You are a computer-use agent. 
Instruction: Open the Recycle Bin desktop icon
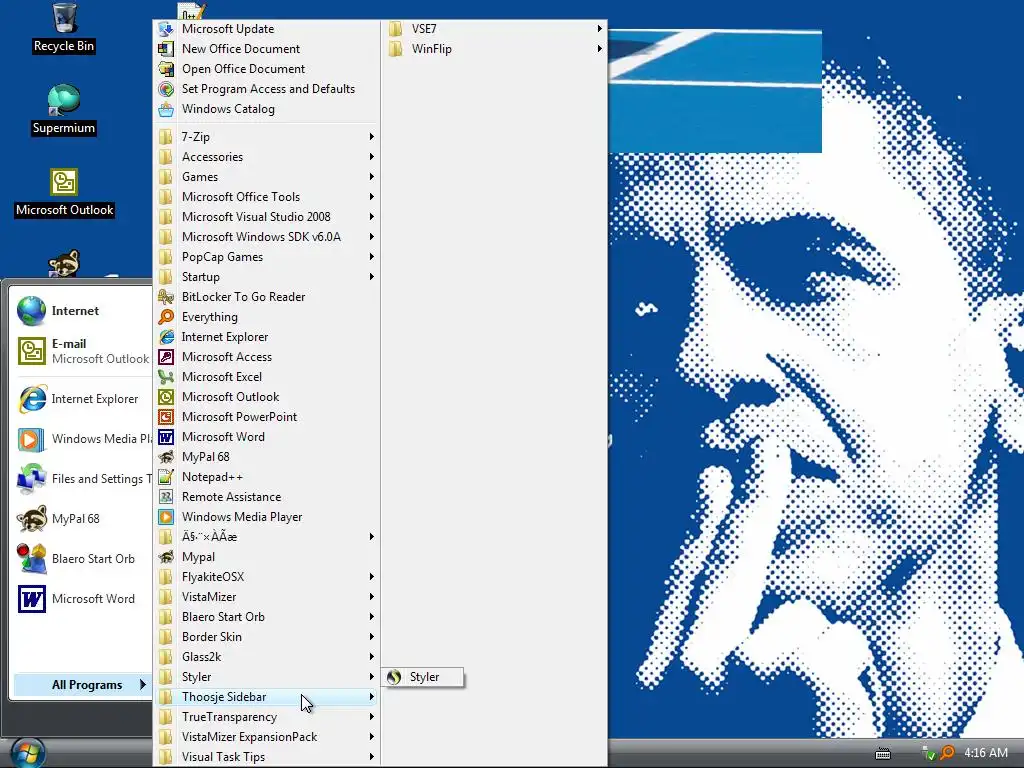[63, 27]
